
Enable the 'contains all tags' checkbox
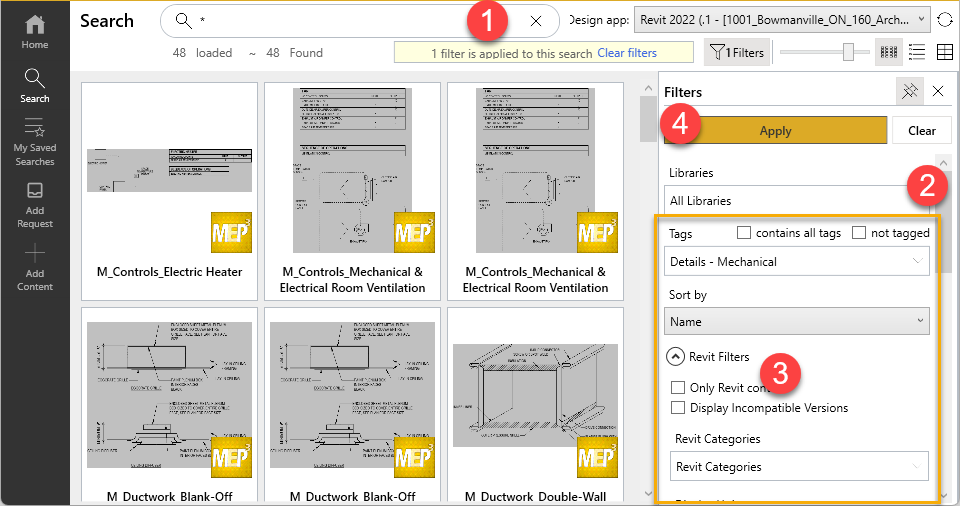click(x=744, y=233)
